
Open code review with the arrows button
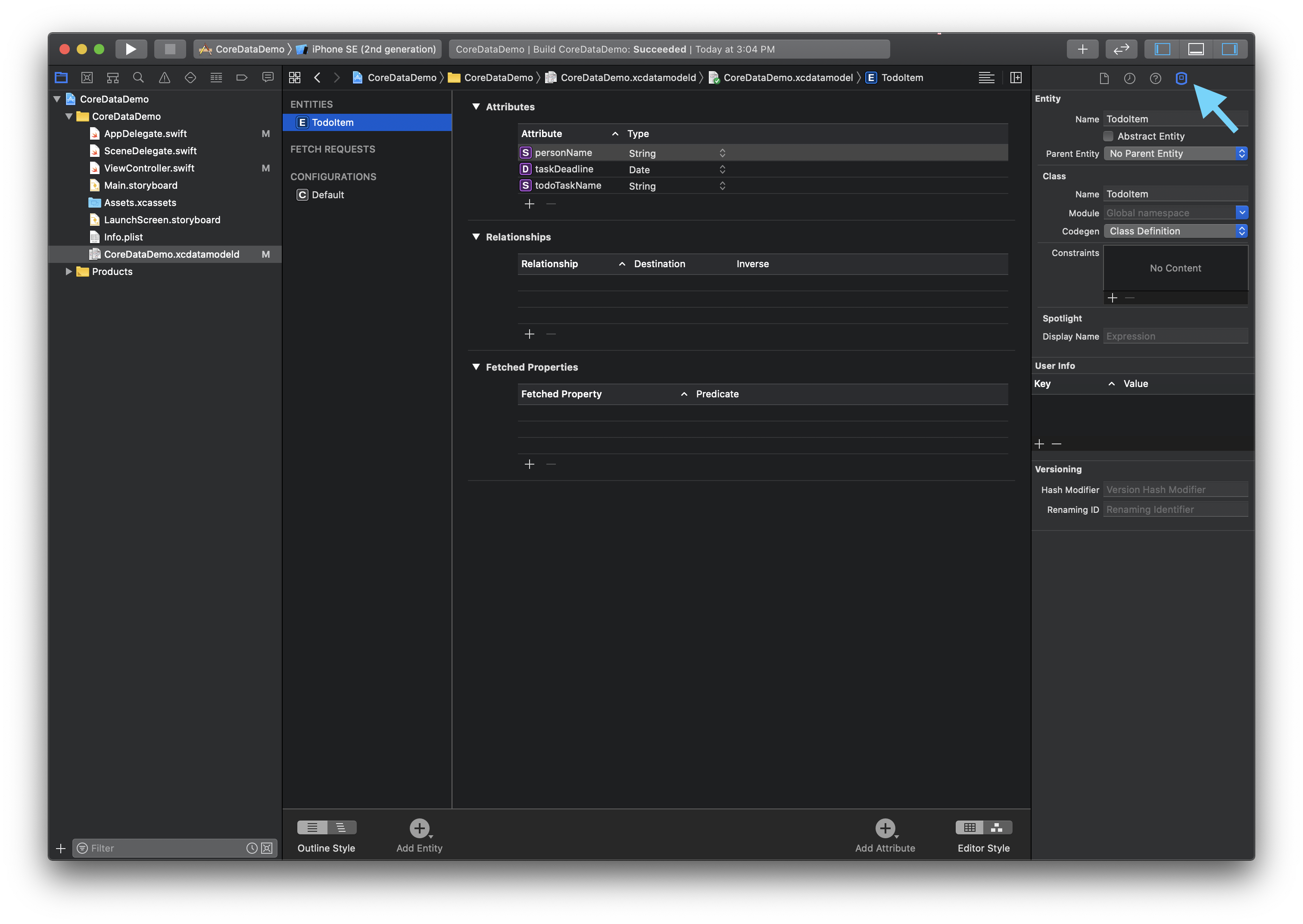click(1121, 49)
